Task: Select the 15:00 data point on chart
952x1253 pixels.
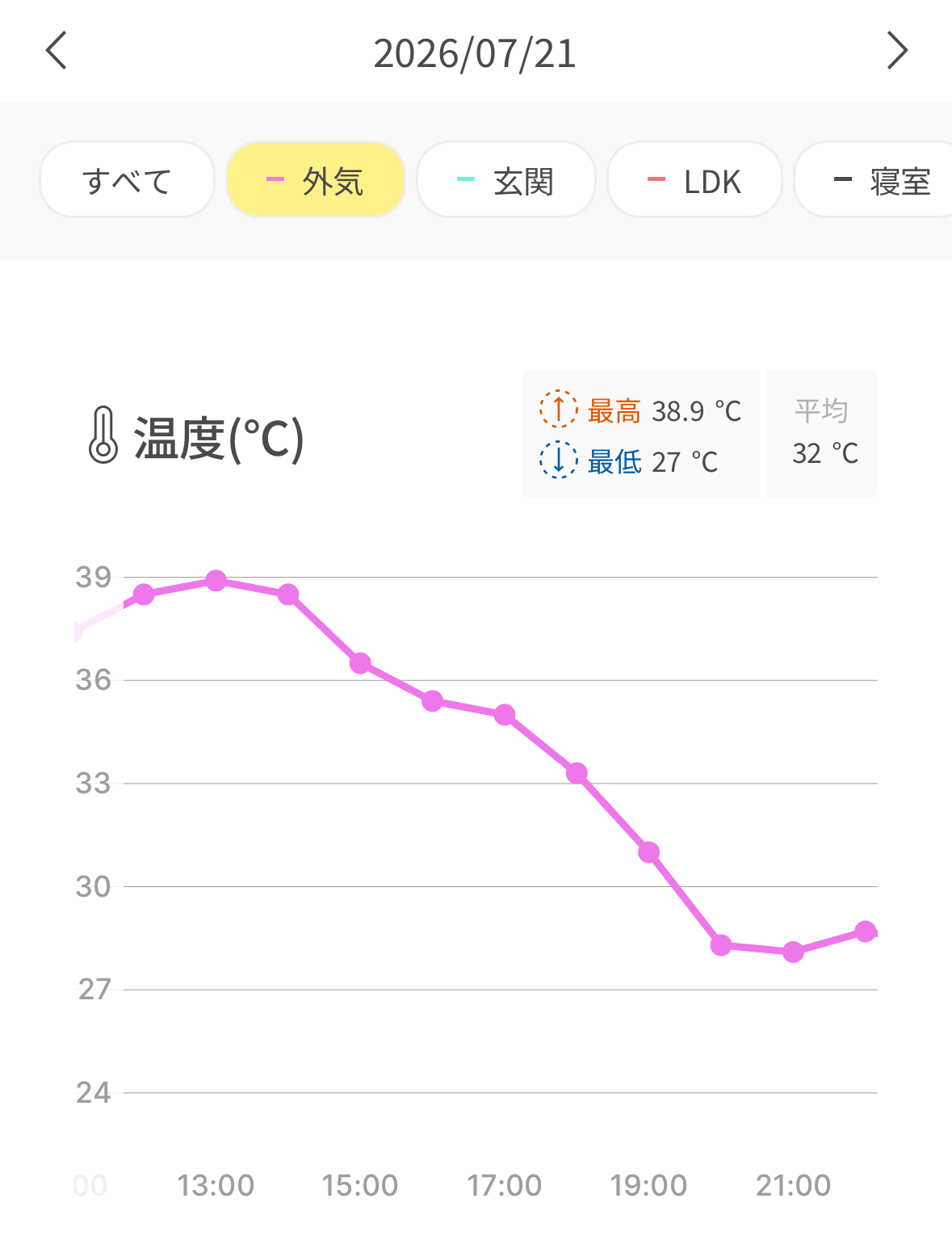Action: coord(360,663)
